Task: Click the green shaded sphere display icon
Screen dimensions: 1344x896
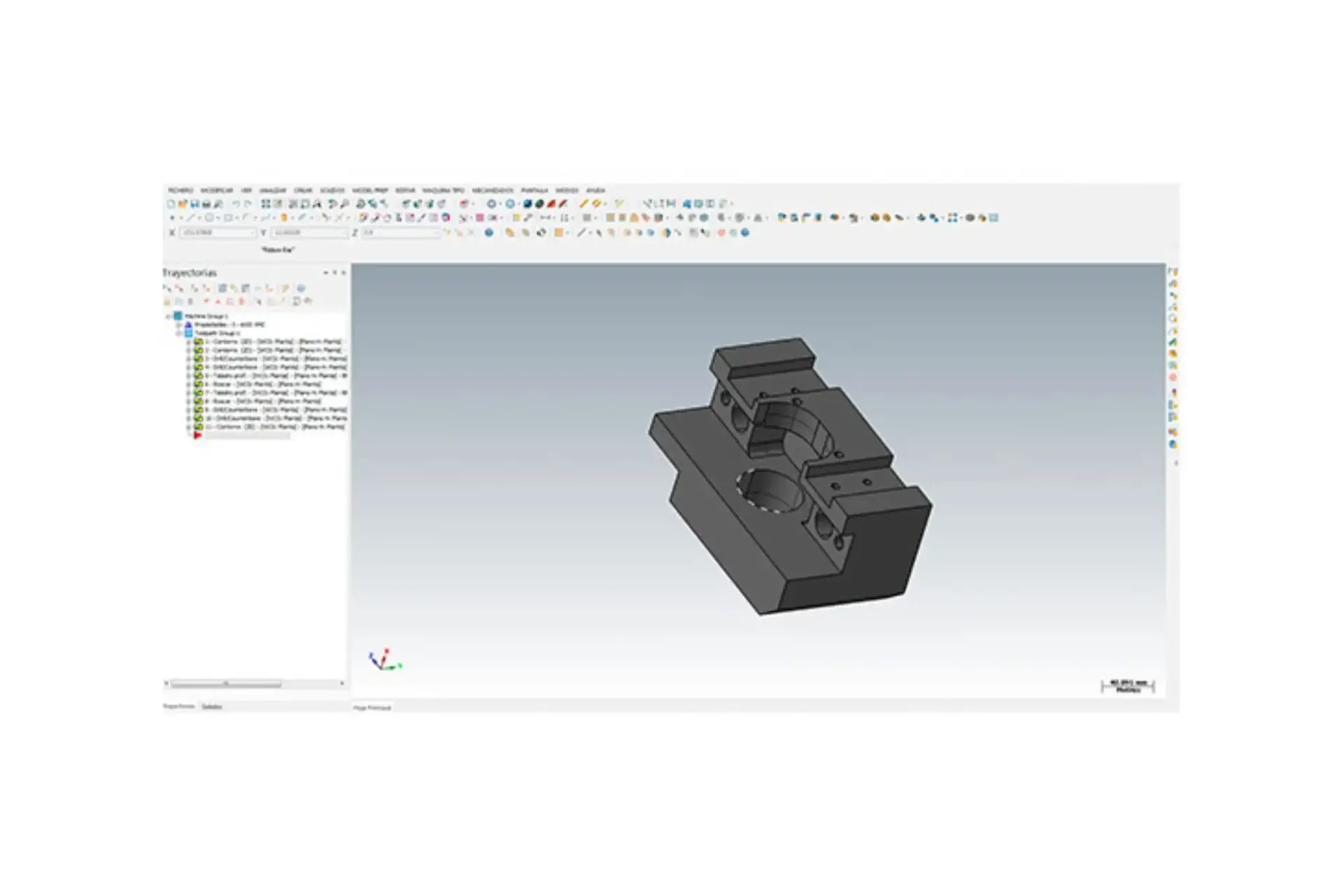Action: (x=539, y=204)
